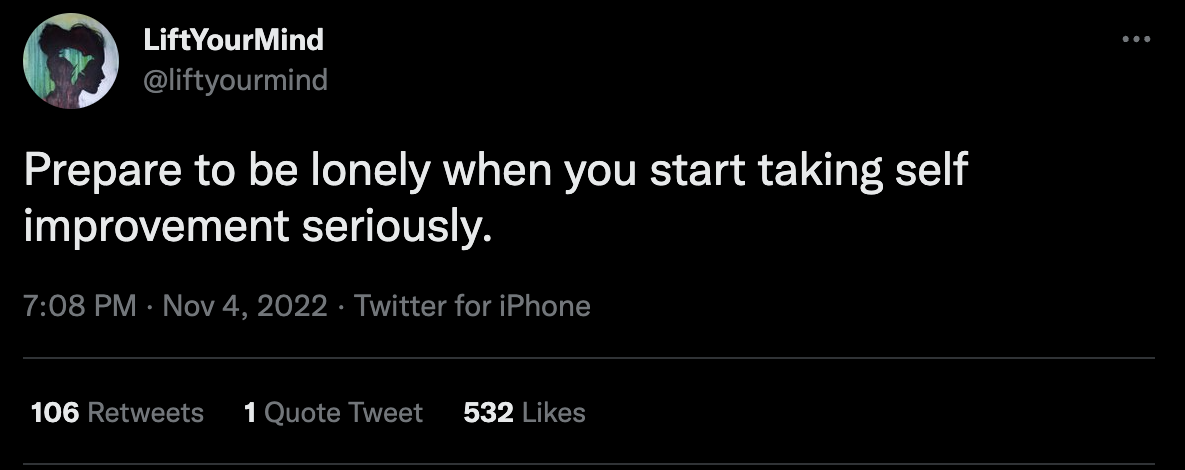Click the word Retweets
Viewport: 1185px width, 470px height.
(x=145, y=412)
